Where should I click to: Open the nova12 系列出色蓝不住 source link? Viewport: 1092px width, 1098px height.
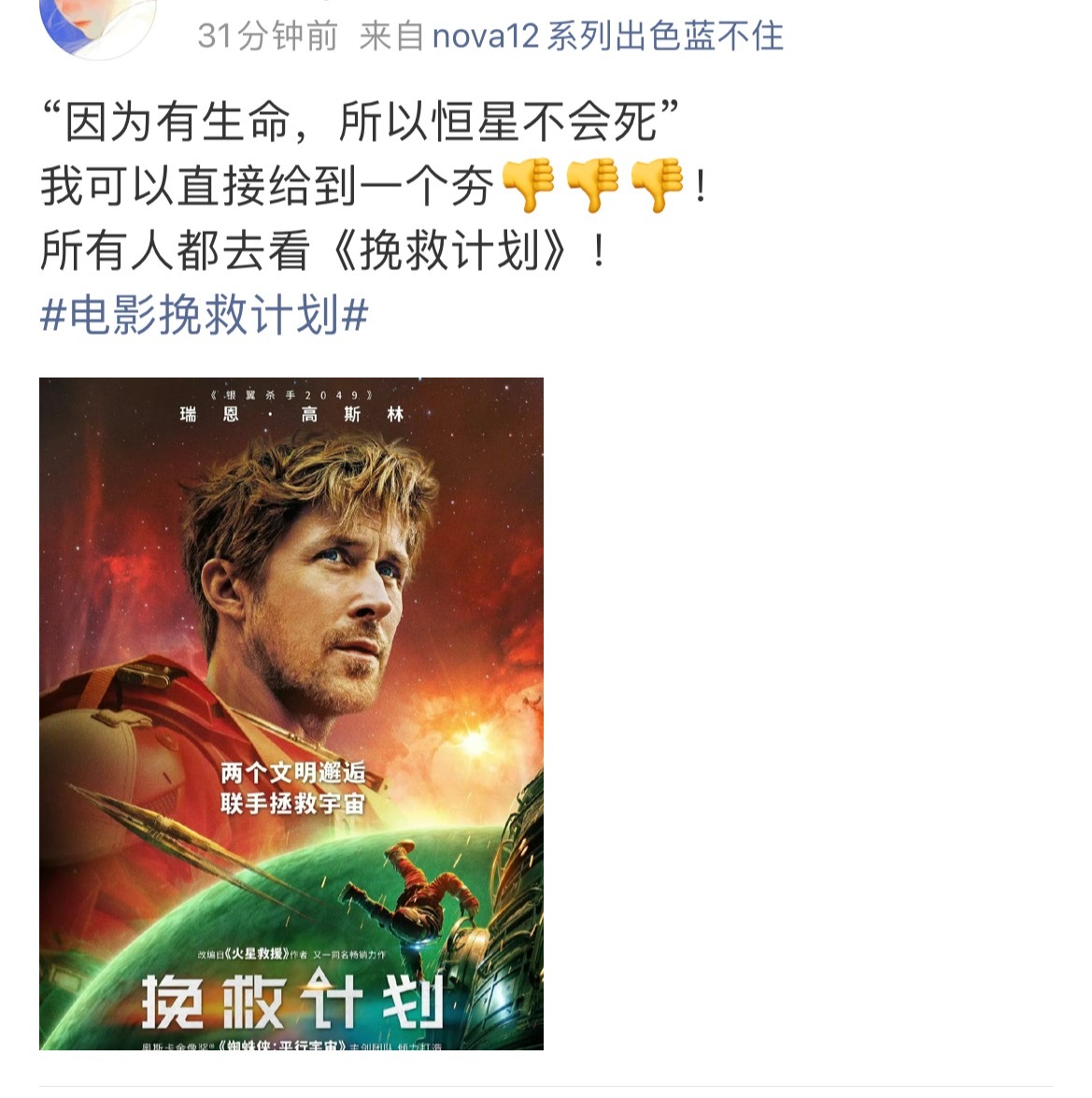pyautogui.click(x=607, y=36)
